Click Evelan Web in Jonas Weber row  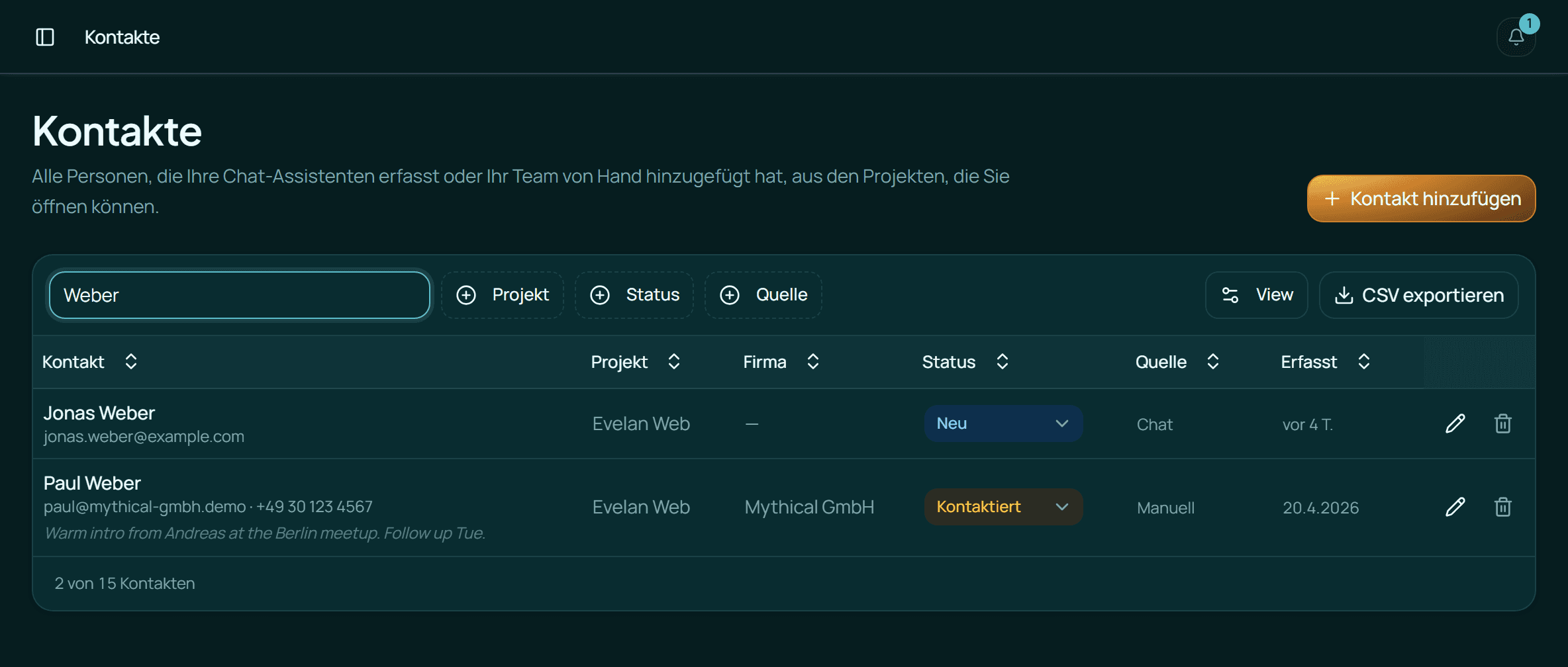click(x=641, y=423)
